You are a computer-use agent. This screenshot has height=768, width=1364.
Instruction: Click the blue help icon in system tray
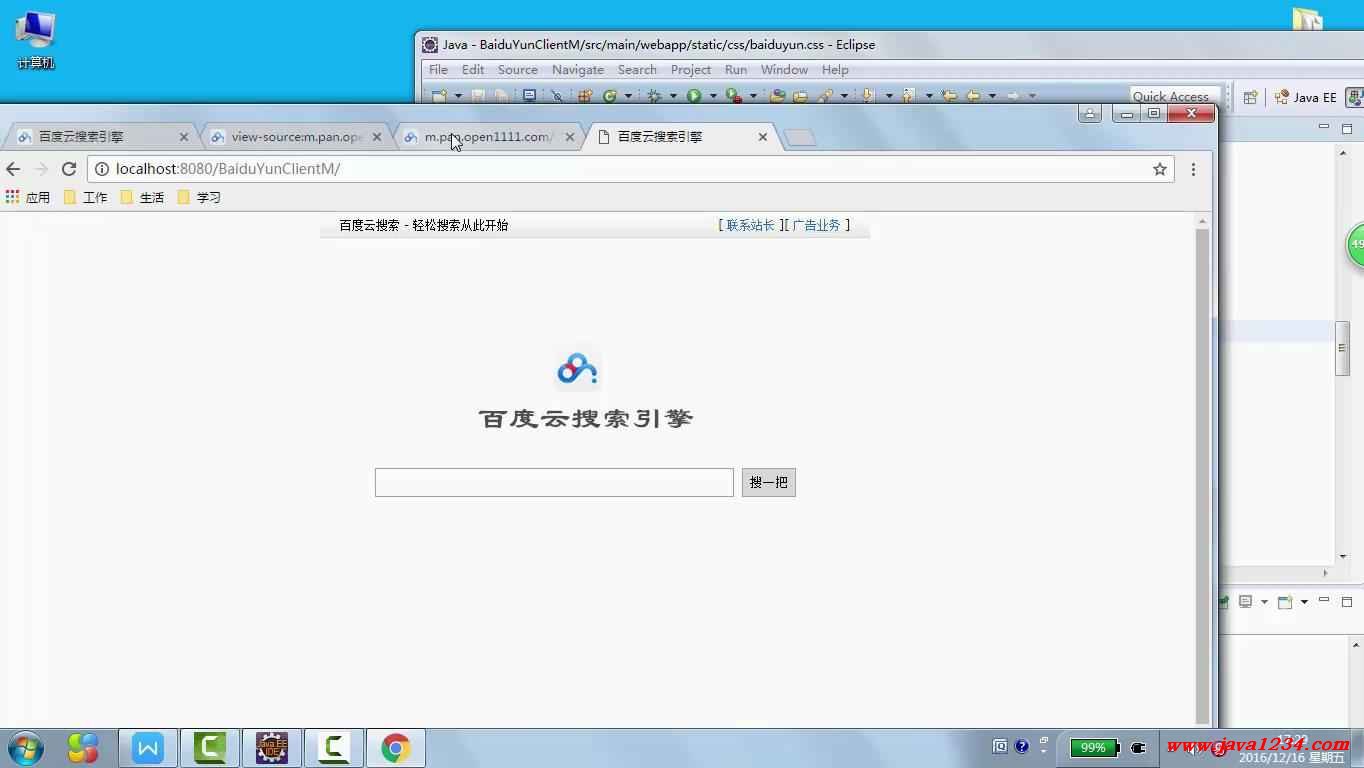coord(1021,746)
